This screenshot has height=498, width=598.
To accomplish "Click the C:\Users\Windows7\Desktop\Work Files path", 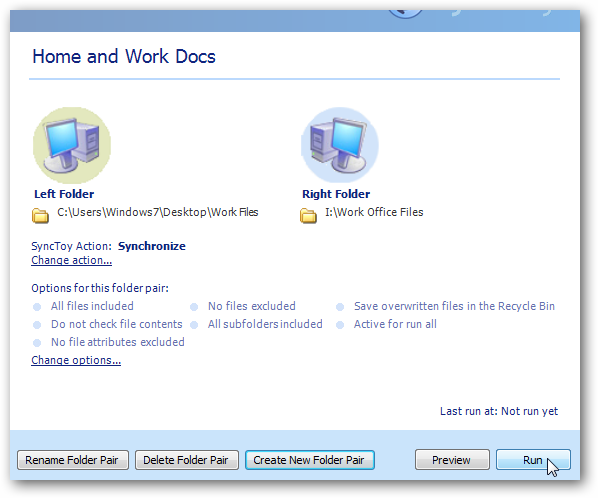I will 158,212.
